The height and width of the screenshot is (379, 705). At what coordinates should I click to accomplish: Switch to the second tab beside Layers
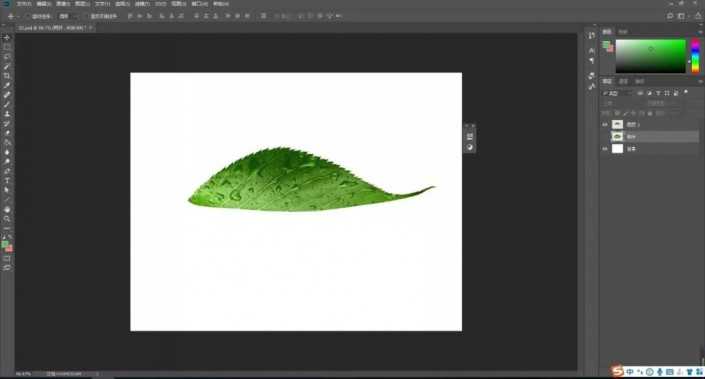623,81
